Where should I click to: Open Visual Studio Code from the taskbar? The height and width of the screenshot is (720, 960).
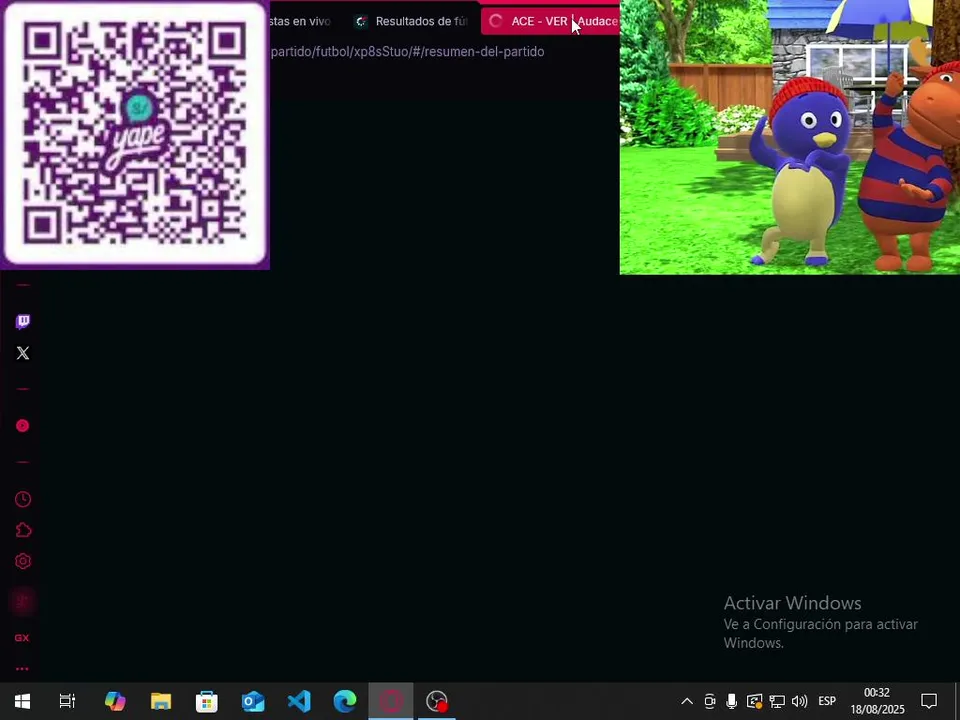pos(299,701)
